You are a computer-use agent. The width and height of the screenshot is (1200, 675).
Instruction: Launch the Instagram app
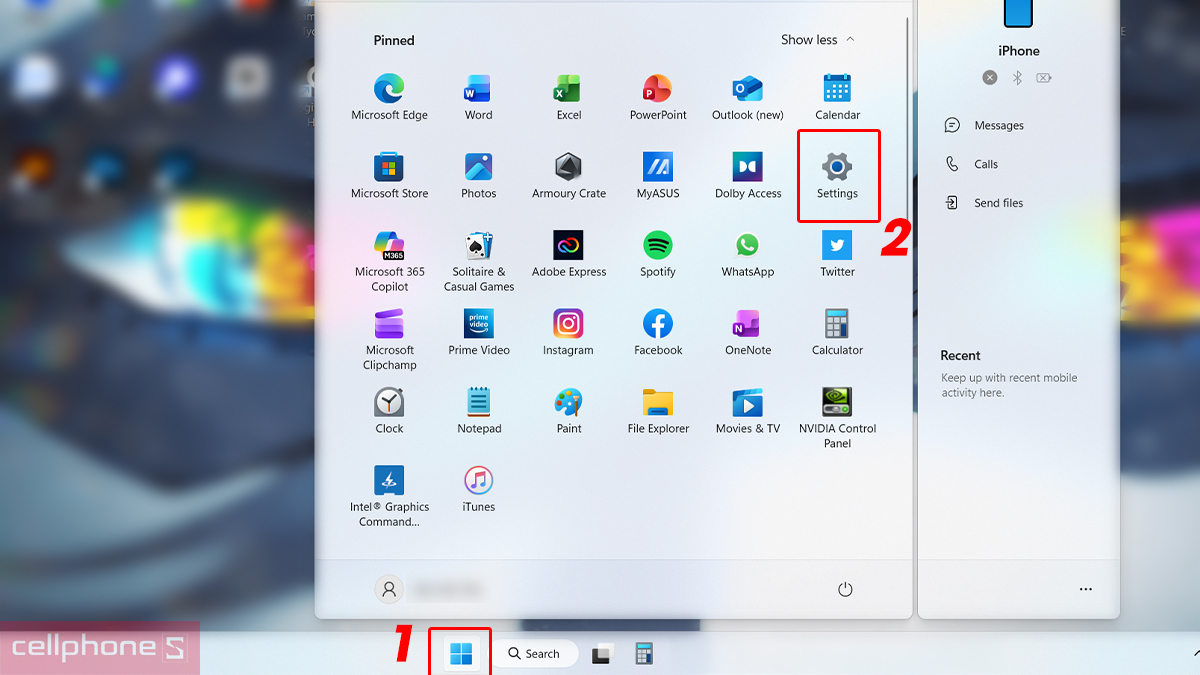pyautogui.click(x=569, y=333)
